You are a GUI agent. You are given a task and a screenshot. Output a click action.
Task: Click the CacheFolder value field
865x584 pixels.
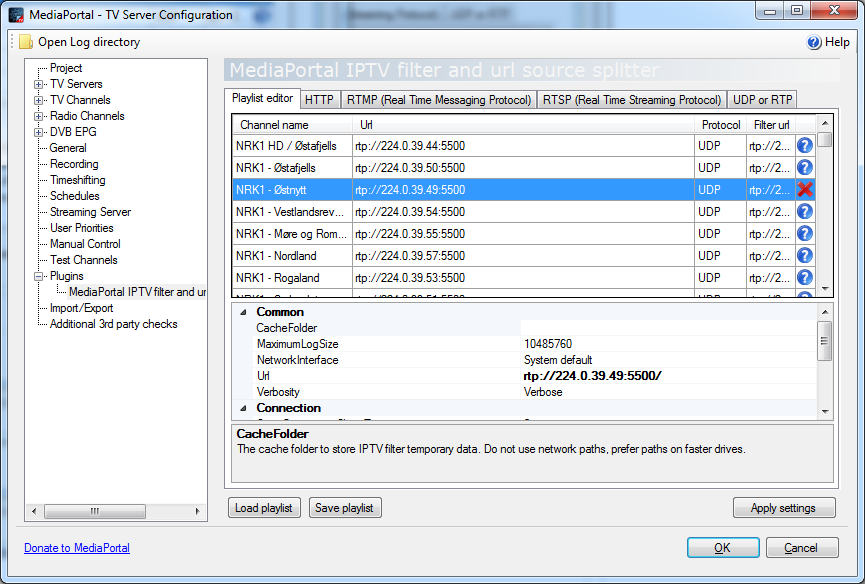point(668,328)
